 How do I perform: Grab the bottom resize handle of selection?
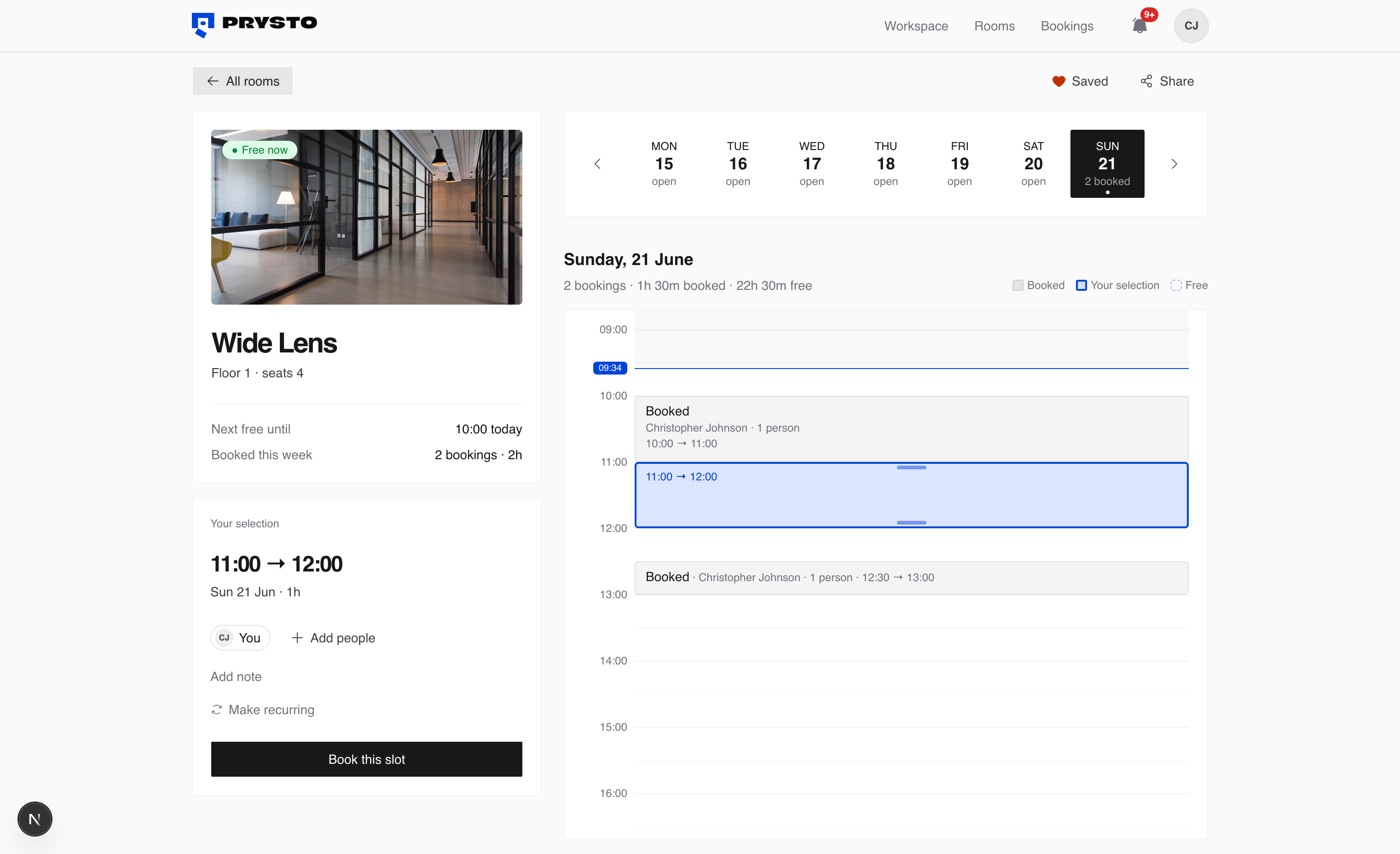coord(911,522)
